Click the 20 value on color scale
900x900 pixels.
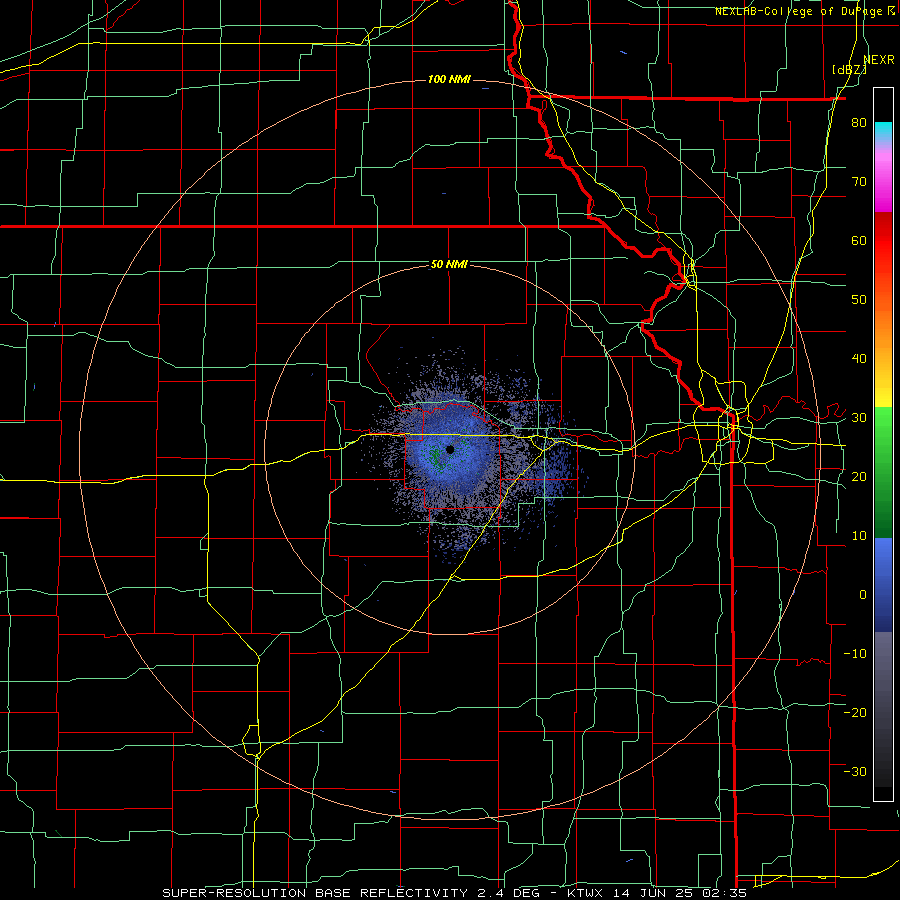859,476
